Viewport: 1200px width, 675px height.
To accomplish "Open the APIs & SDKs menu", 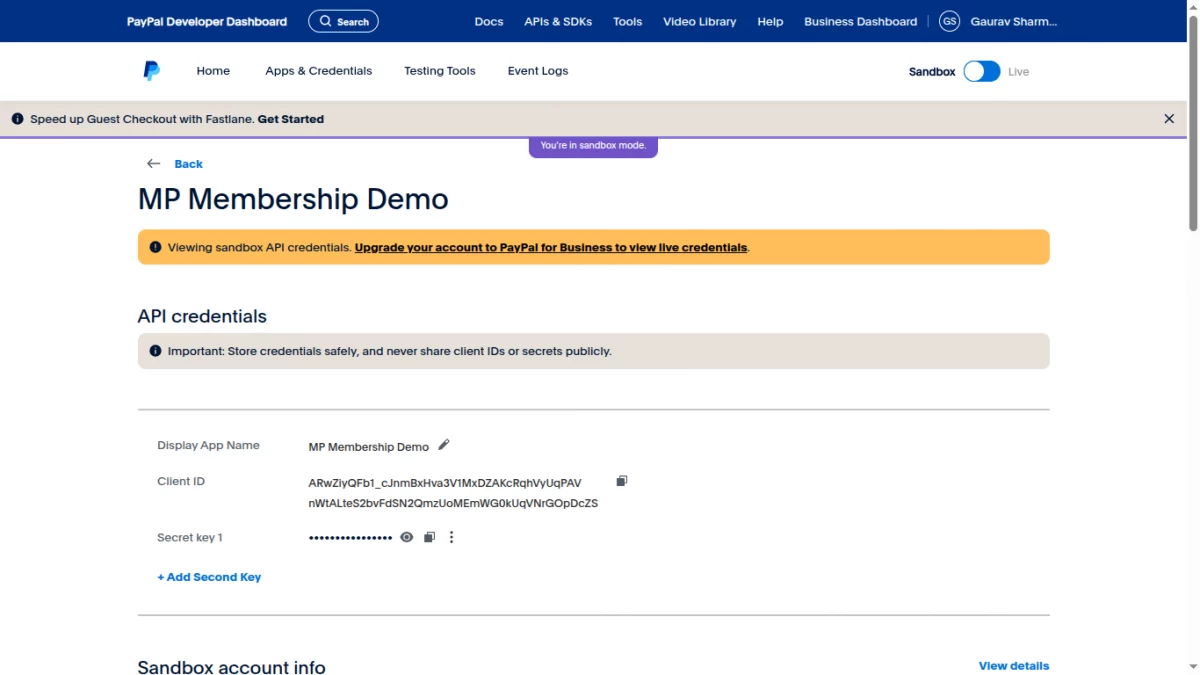I will click(x=557, y=20).
